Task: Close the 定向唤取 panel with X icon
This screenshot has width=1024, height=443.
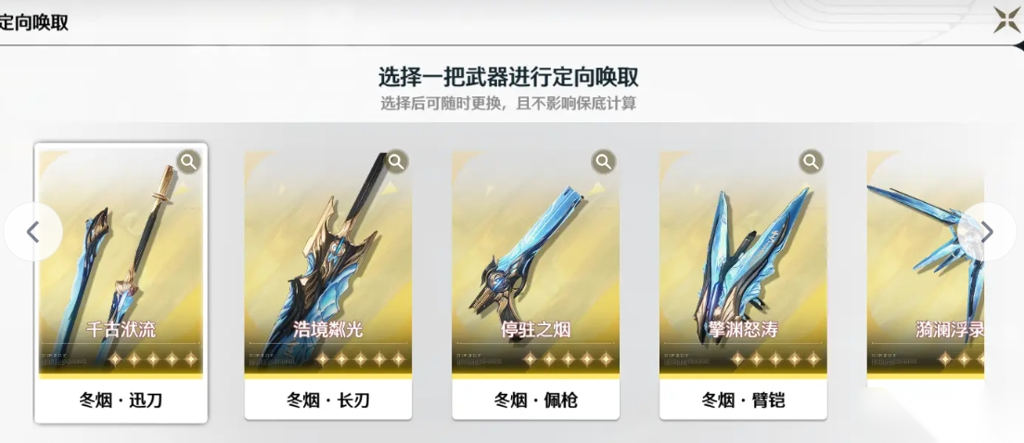Action: [1006, 20]
